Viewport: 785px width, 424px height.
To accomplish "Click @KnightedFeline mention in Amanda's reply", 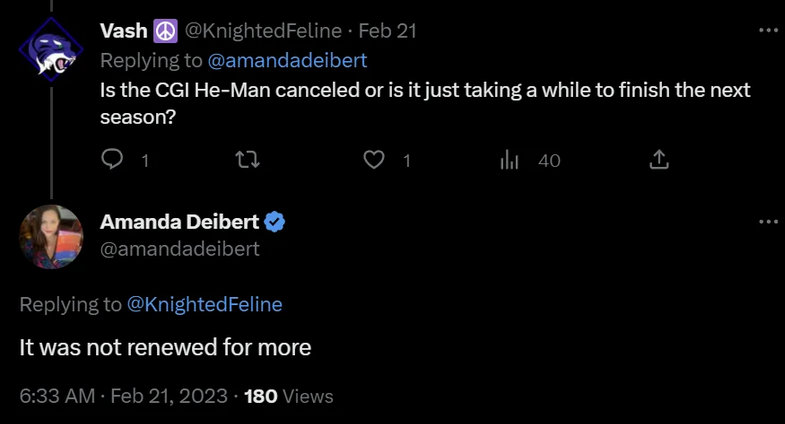I will tap(205, 305).
